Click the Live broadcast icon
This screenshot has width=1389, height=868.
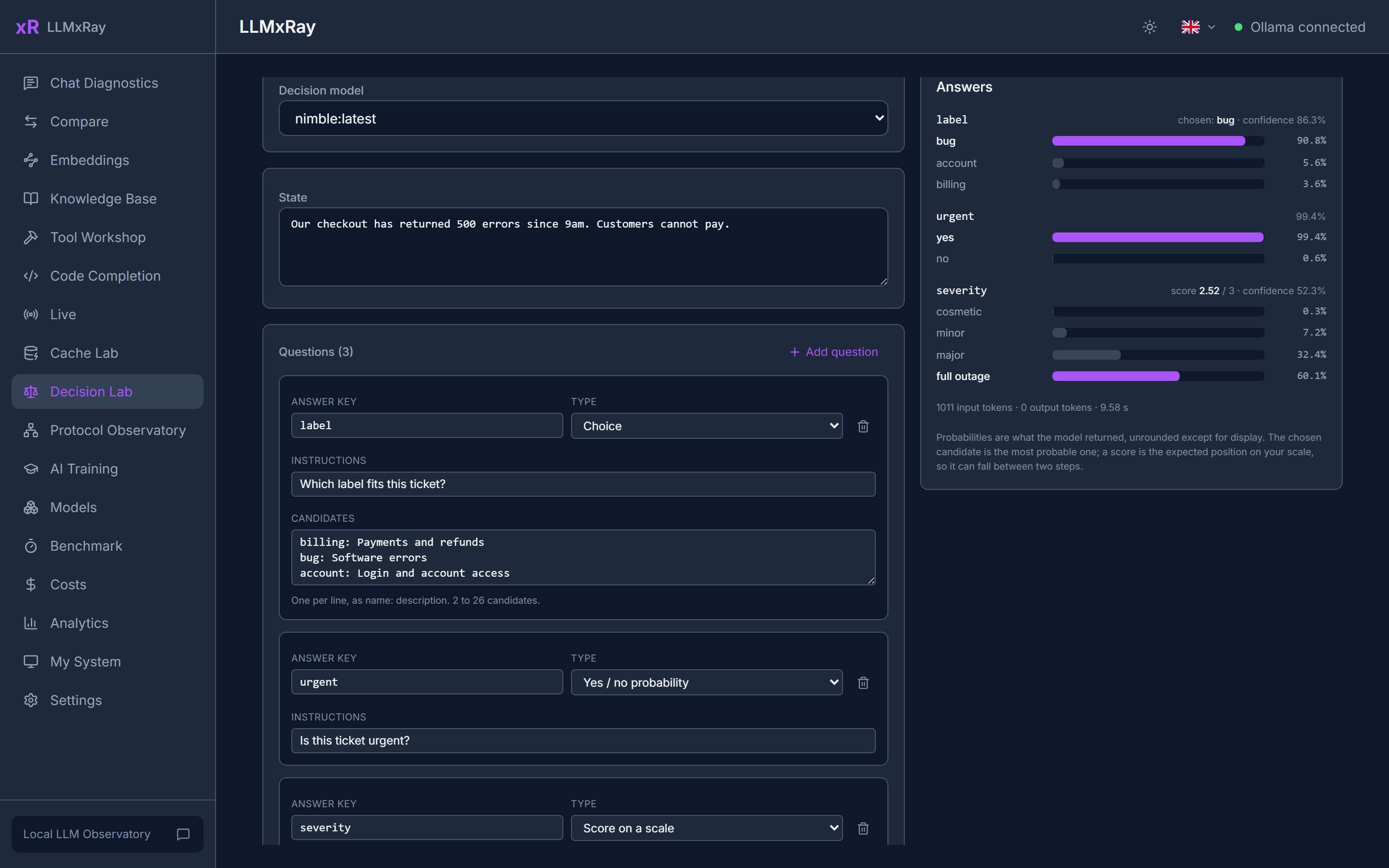[31, 314]
